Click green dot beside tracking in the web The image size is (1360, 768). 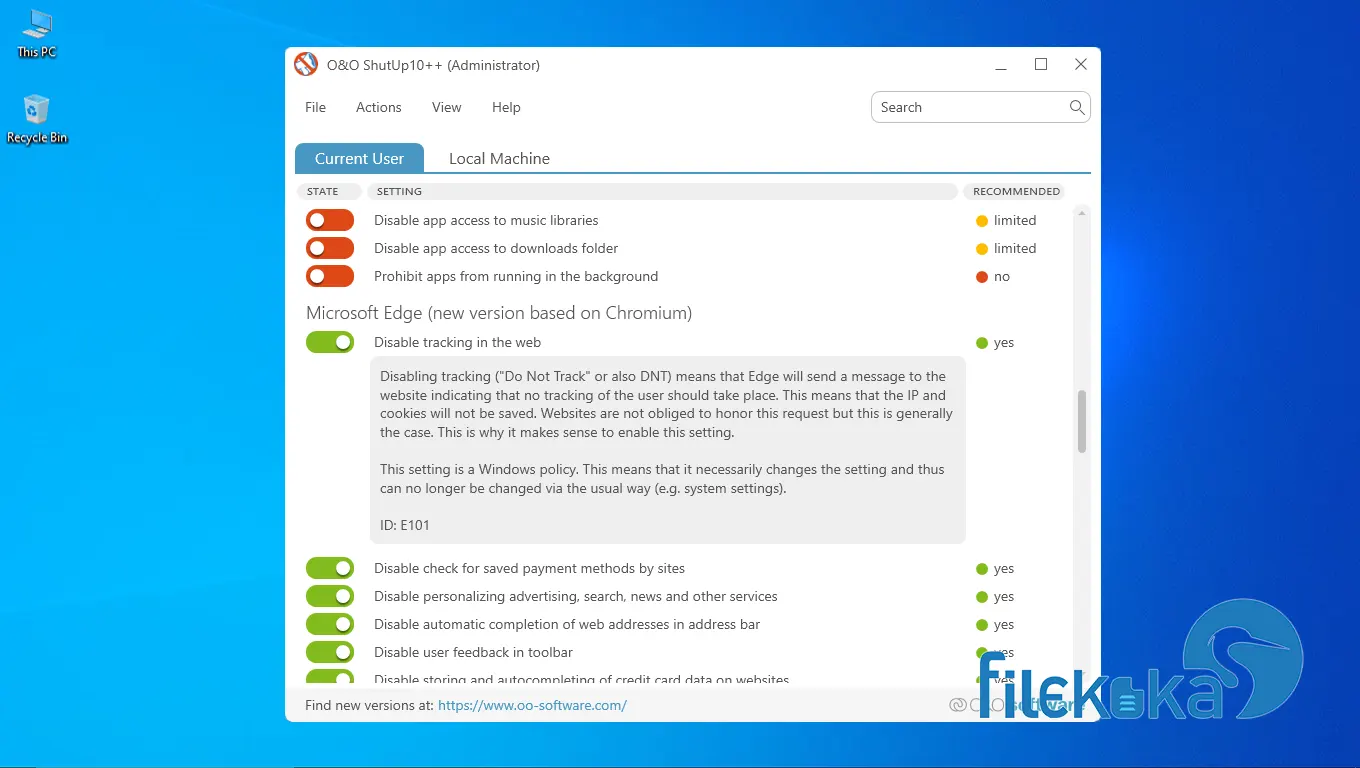coord(982,343)
